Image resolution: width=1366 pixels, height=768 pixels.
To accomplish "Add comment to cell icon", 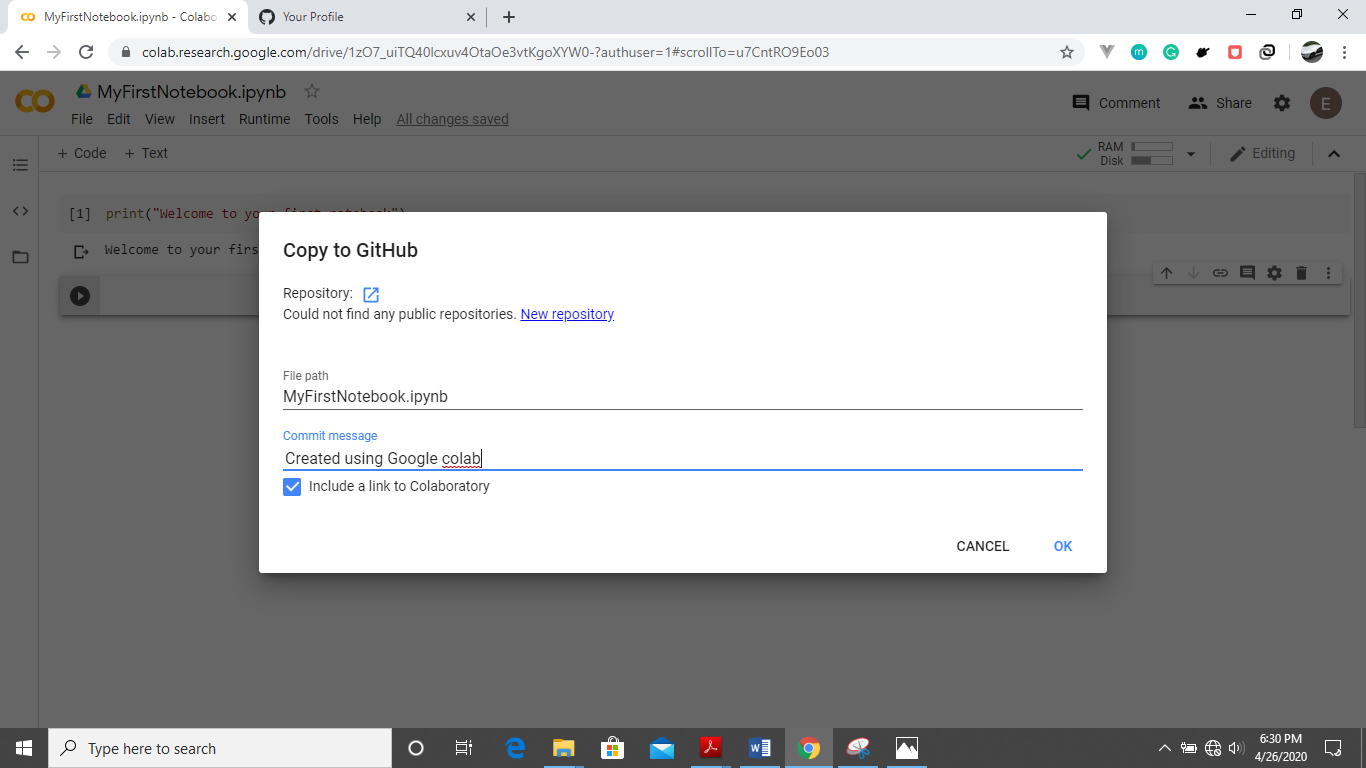I will (1247, 273).
